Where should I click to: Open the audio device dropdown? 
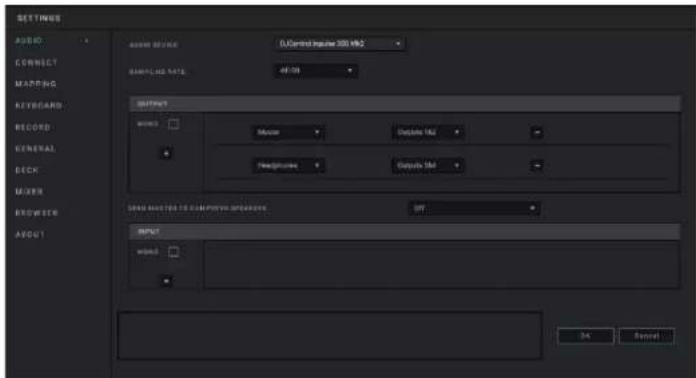coord(340,43)
